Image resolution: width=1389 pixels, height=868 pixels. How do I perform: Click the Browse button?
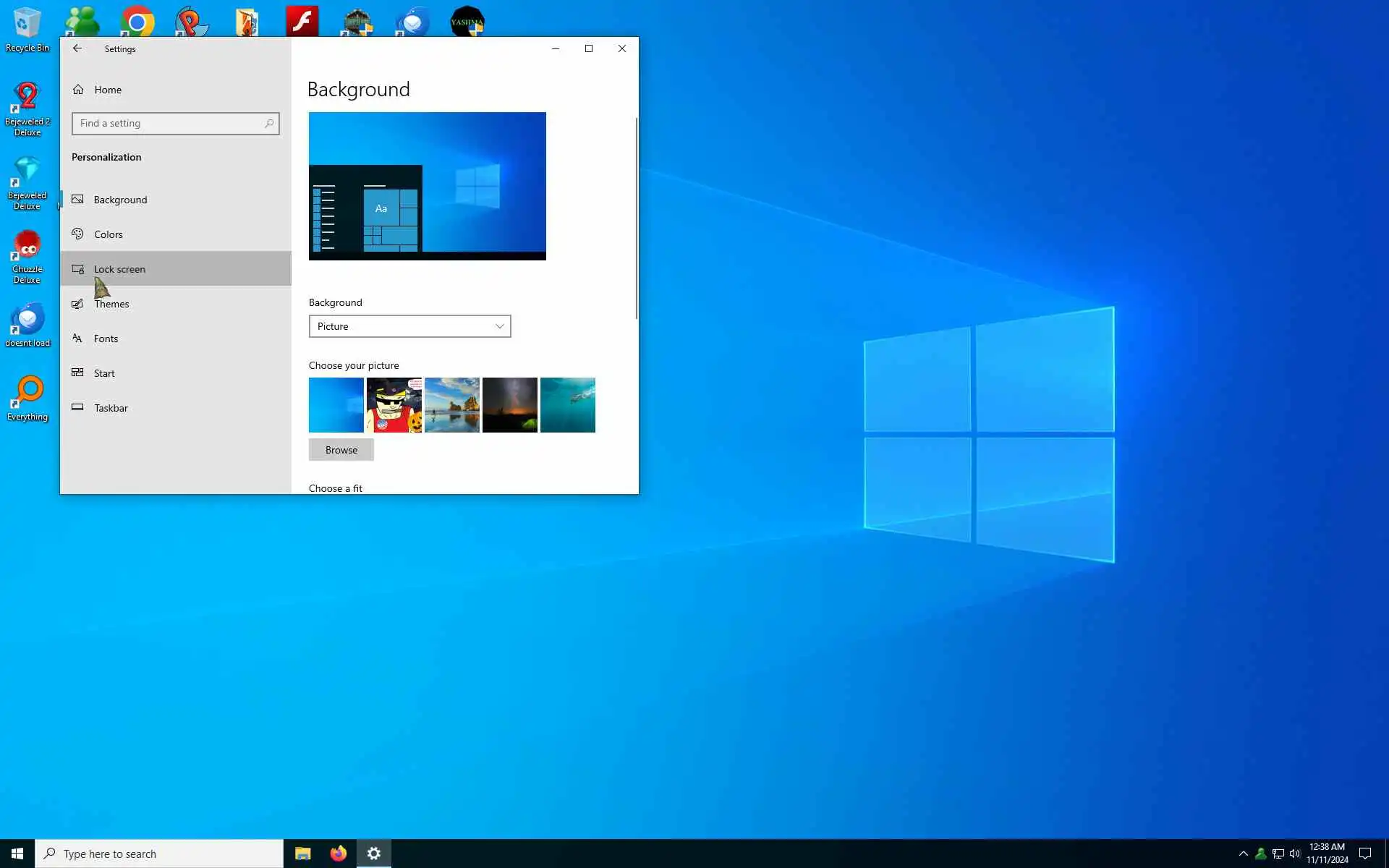pos(341,450)
